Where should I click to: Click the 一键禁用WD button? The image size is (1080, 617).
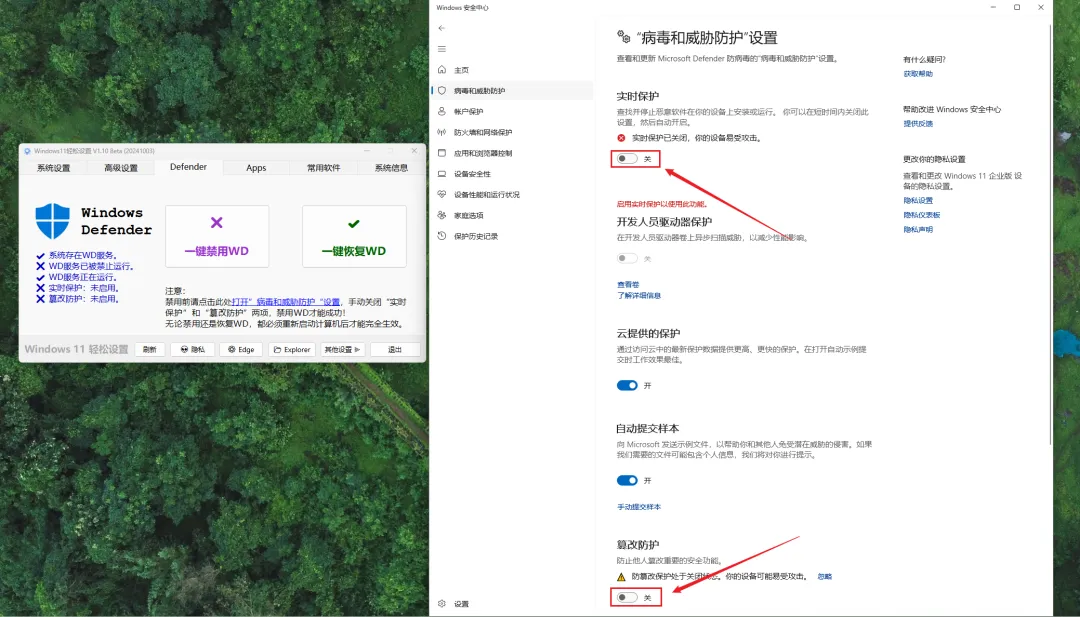[217, 235]
